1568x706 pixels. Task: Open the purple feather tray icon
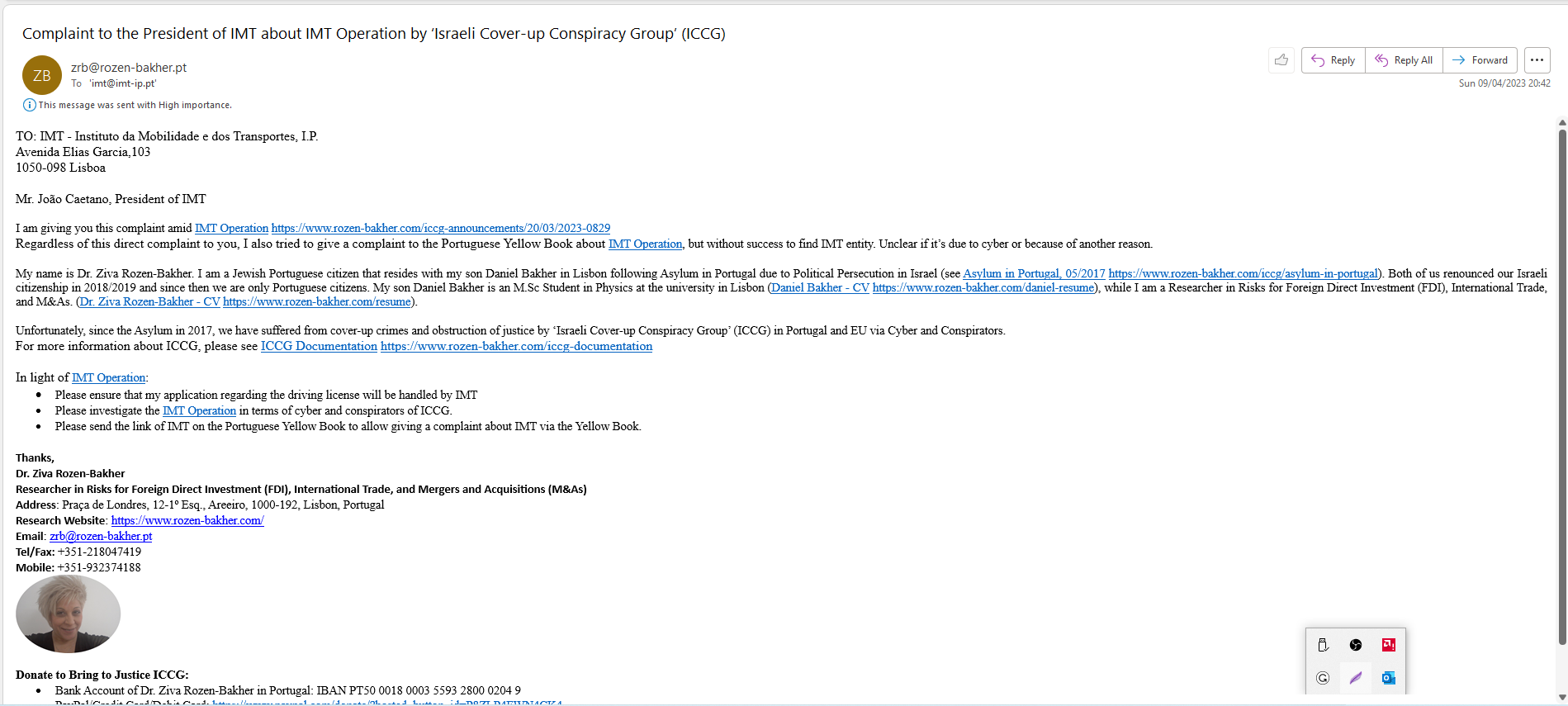coord(1356,678)
